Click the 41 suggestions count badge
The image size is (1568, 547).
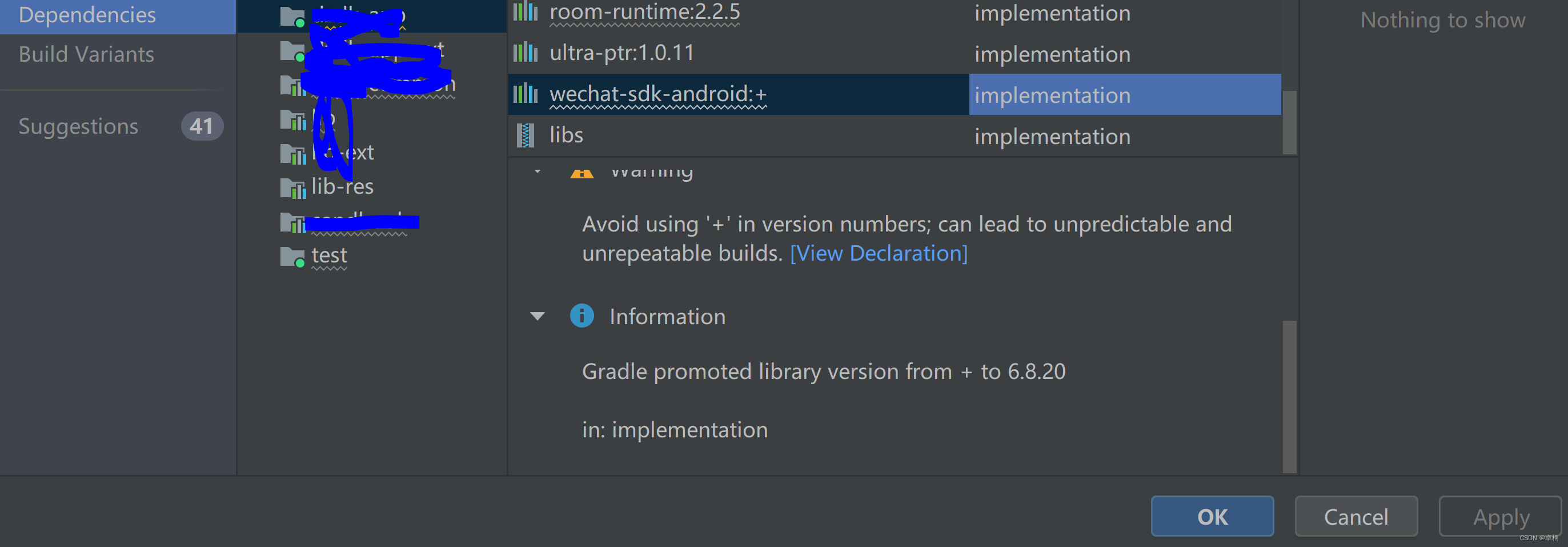202,126
